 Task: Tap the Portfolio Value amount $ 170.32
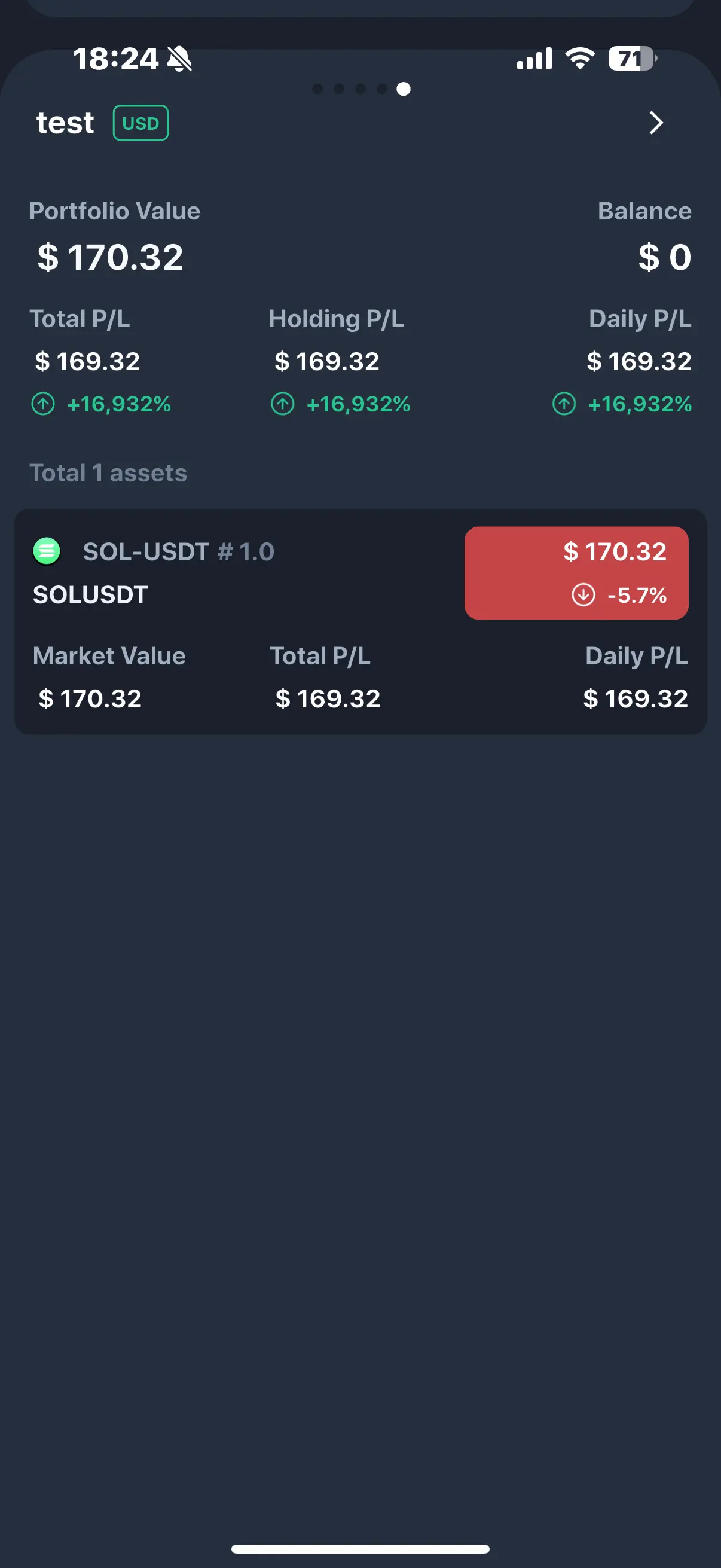pos(110,257)
